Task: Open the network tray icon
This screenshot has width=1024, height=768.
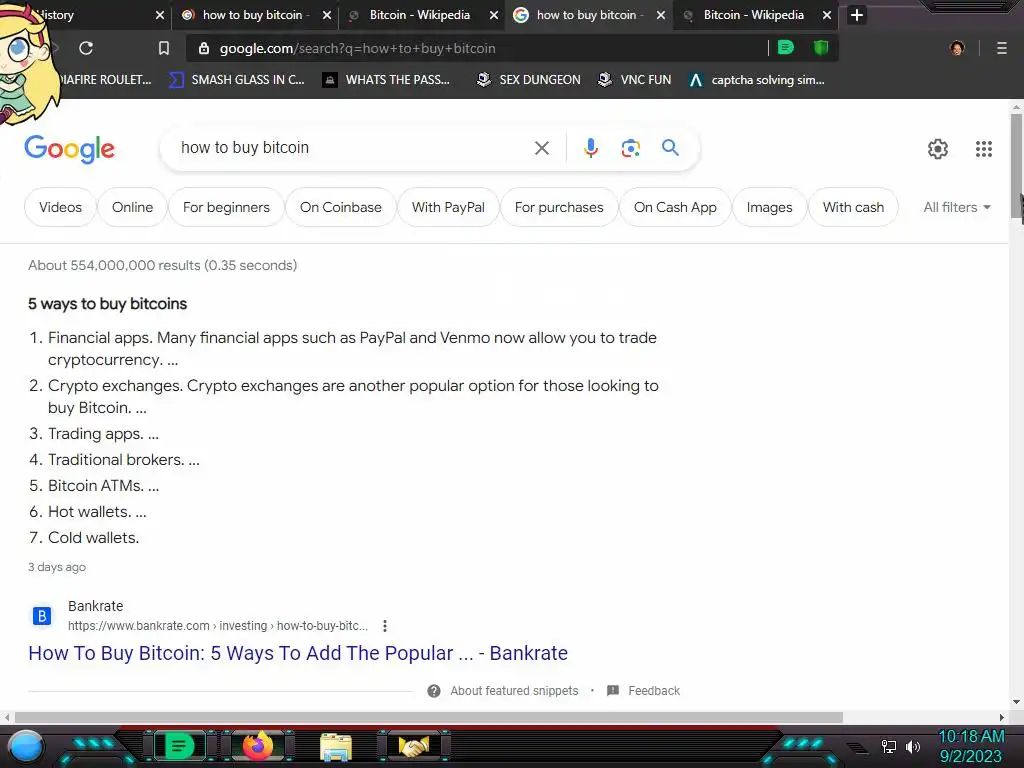Action: coord(889,746)
